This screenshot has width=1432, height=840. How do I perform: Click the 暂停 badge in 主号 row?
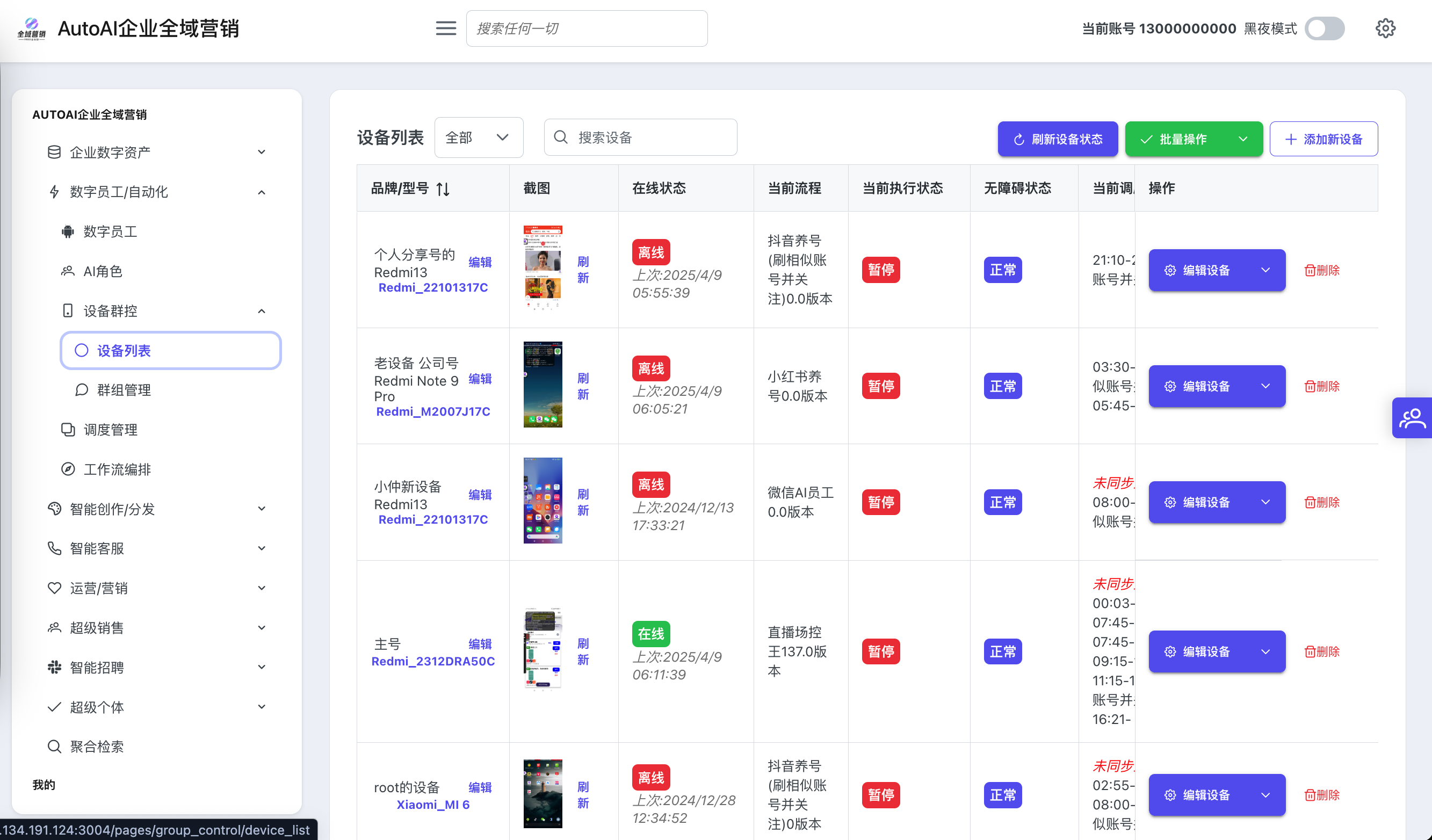(881, 652)
